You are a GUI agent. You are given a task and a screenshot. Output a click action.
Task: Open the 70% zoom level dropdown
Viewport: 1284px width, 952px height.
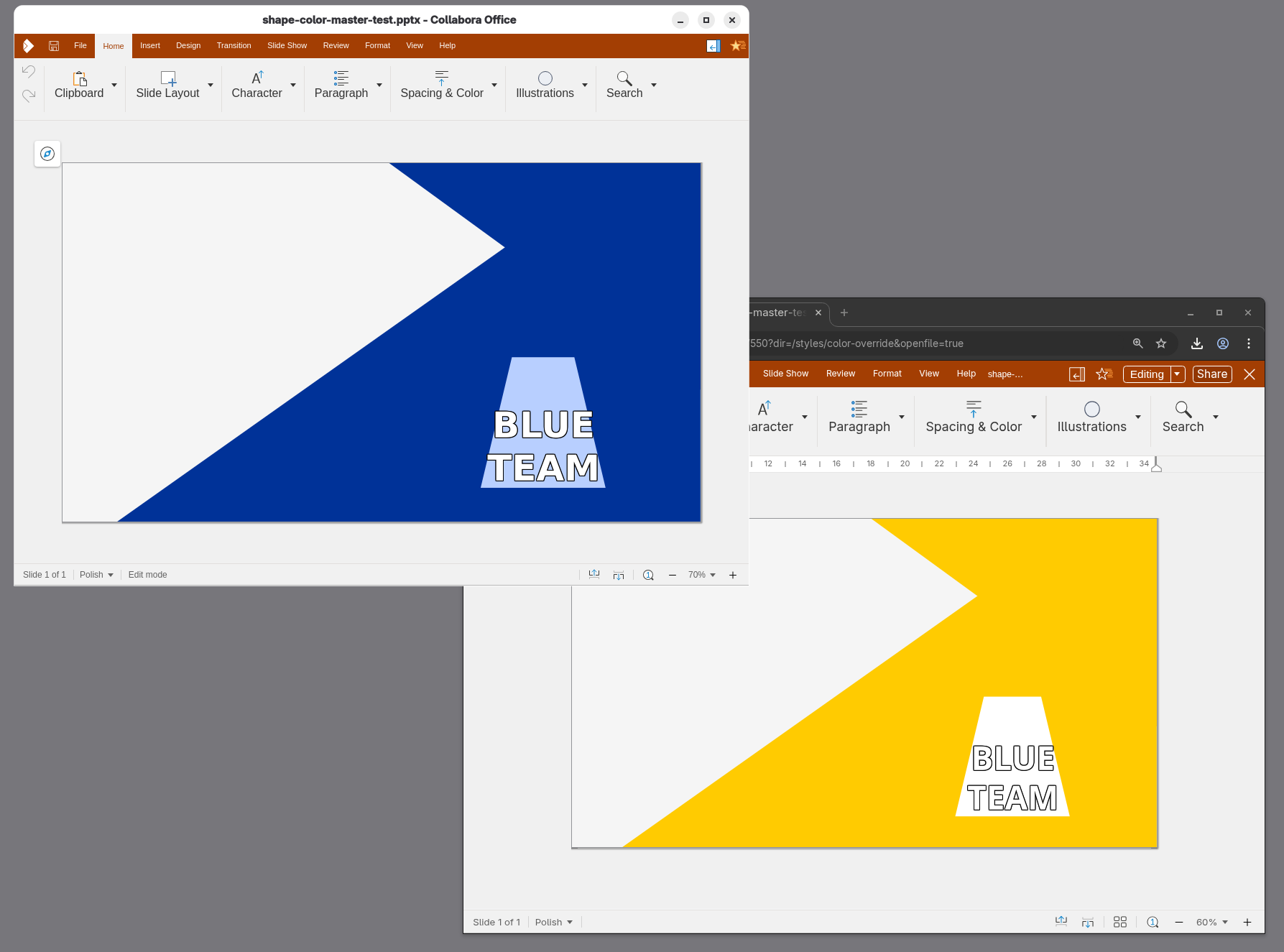point(702,575)
